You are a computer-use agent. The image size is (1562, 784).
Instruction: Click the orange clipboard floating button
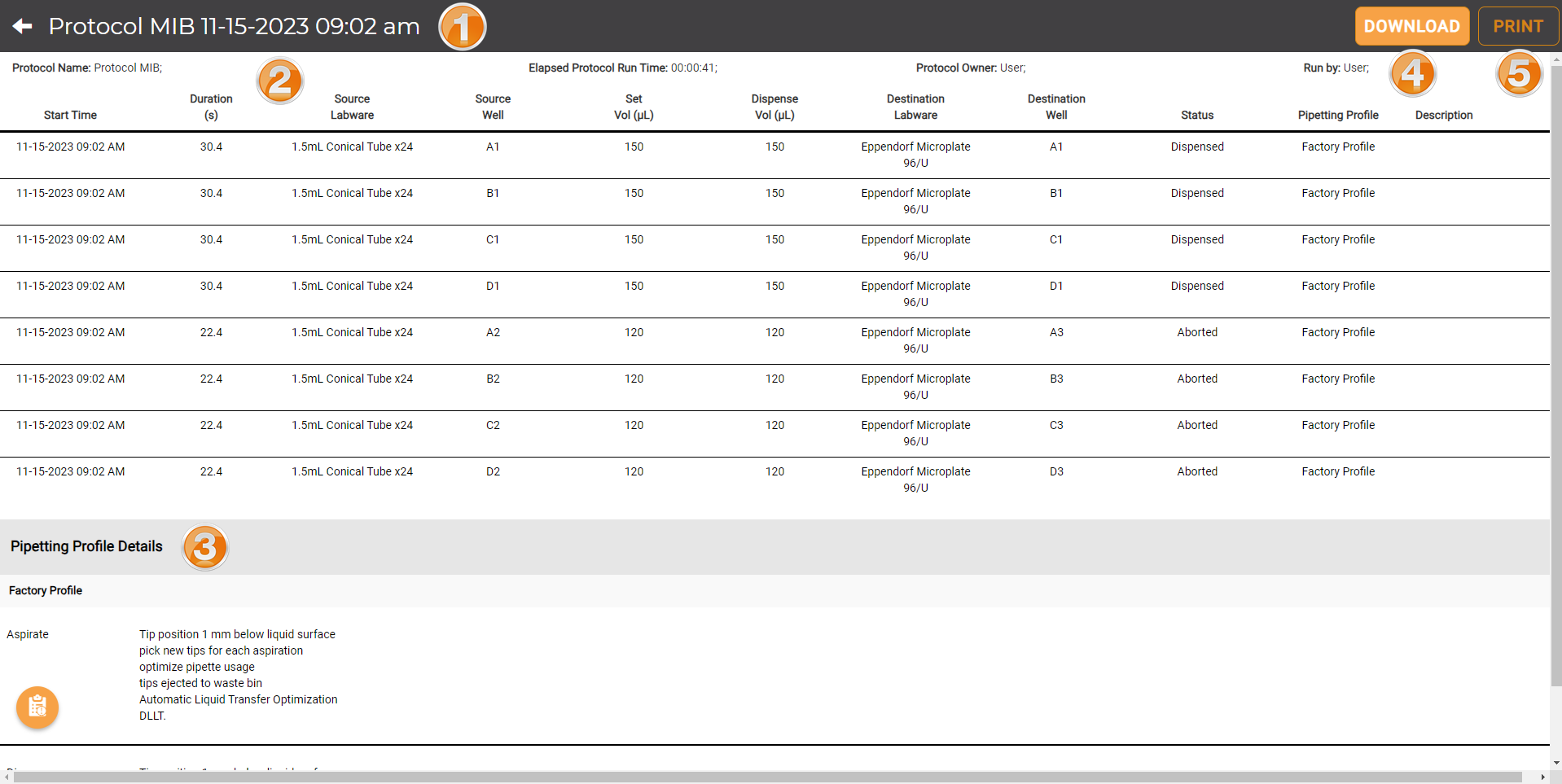[37, 707]
